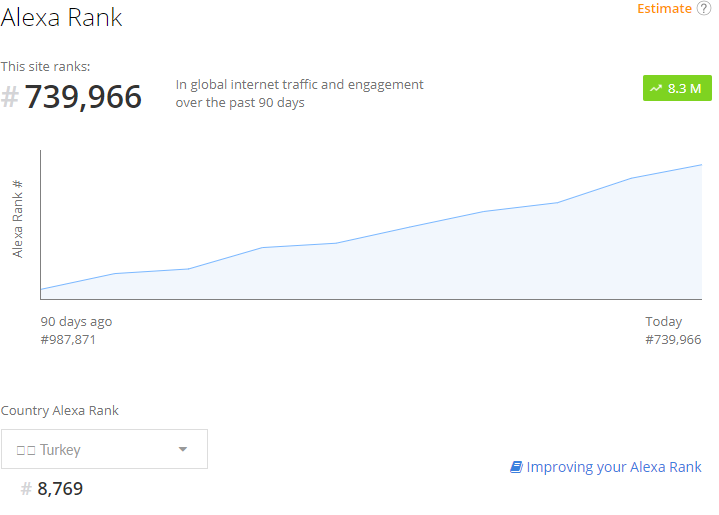Click the "Today" chart label
The width and height of the screenshot is (719, 515).
pos(664,322)
